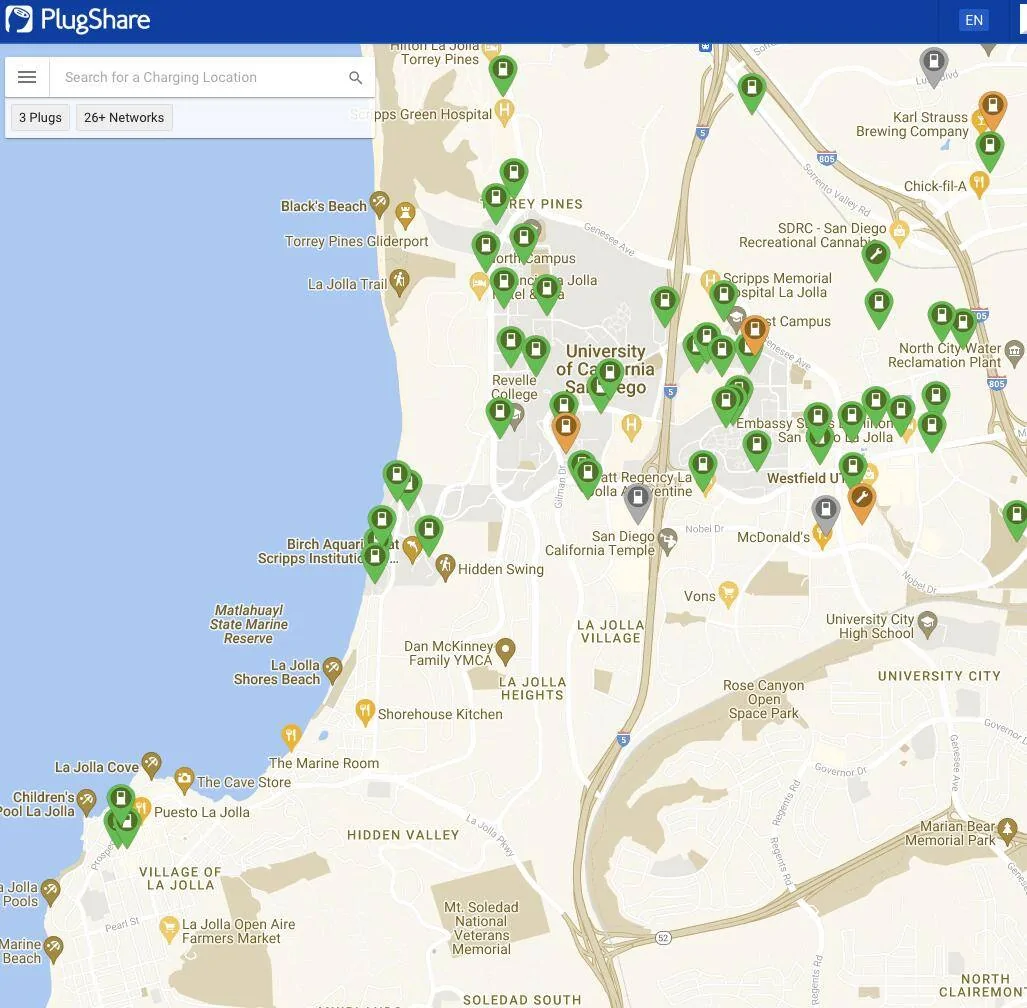Screen dimensions: 1027x1008
Task: Click the Black's Beach map marker
Action: (x=379, y=203)
